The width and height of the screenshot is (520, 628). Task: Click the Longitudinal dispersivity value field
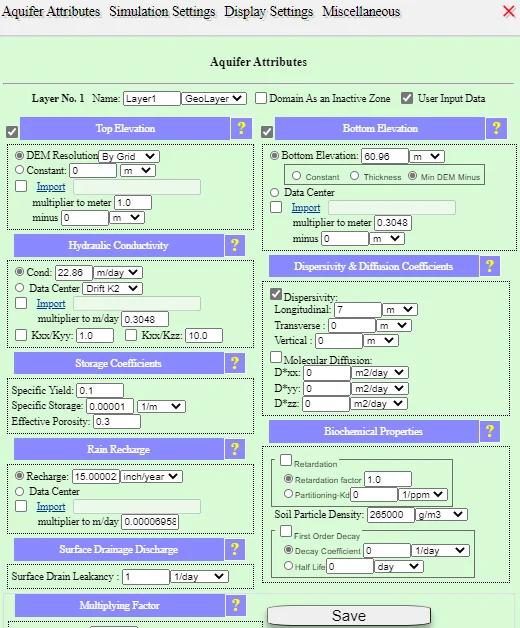click(x=358, y=310)
